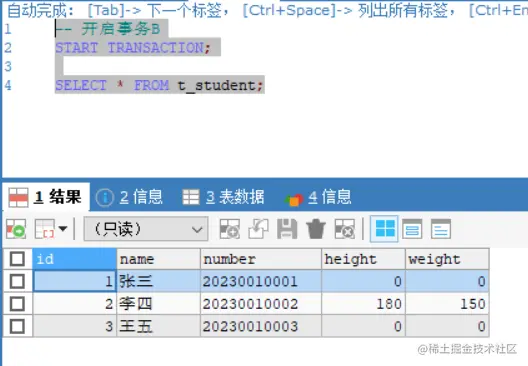This screenshot has width=528, height=366.
Task: Select the id cell with value 2
Action: [x=74, y=304]
